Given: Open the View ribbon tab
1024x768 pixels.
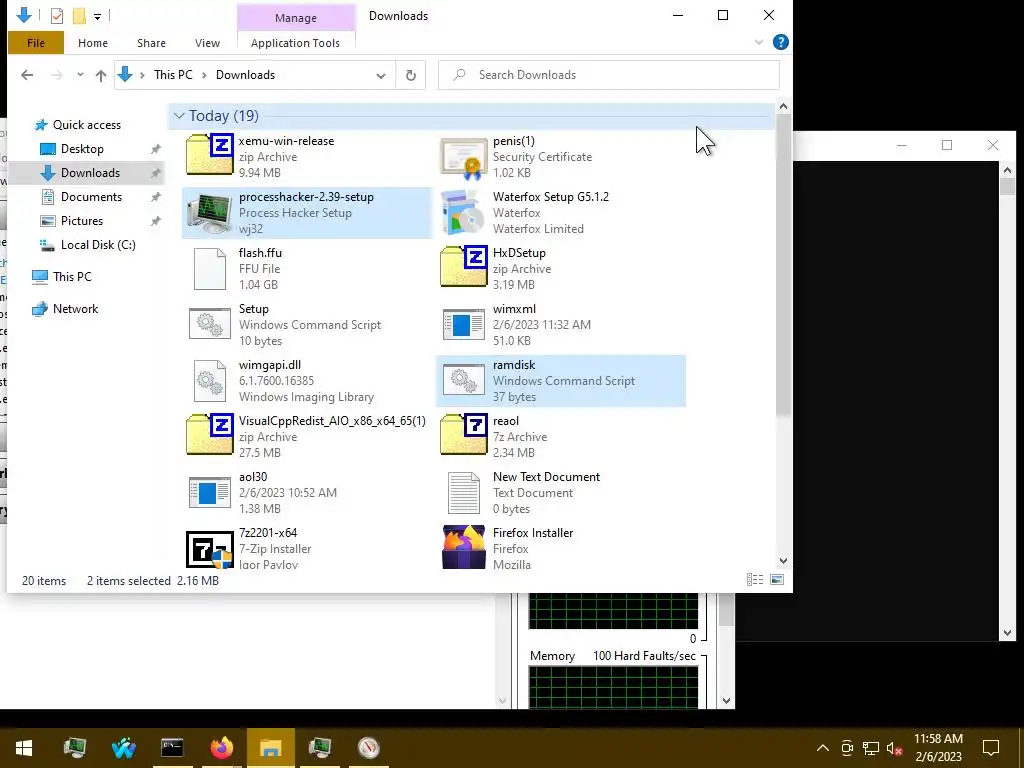Looking at the screenshot, I should click(207, 43).
